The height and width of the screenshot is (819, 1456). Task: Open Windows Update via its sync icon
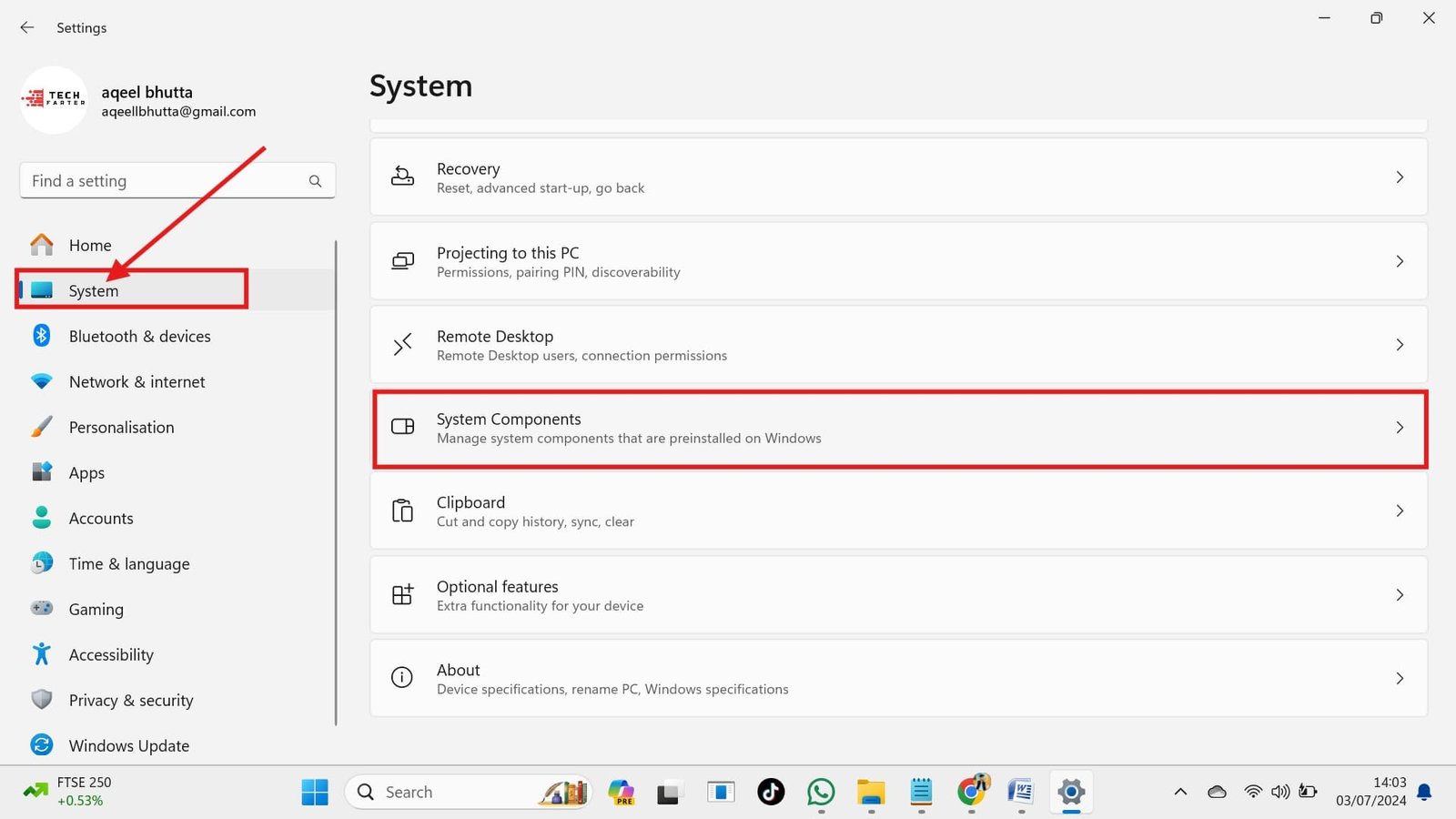tap(42, 745)
